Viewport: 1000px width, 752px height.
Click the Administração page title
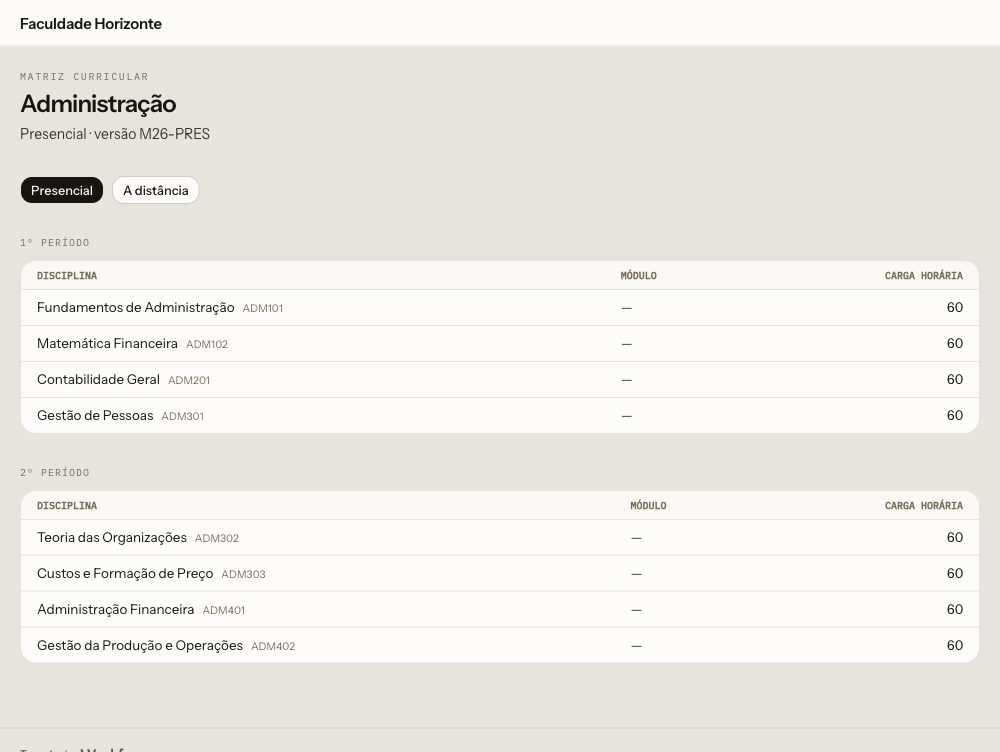point(98,104)
